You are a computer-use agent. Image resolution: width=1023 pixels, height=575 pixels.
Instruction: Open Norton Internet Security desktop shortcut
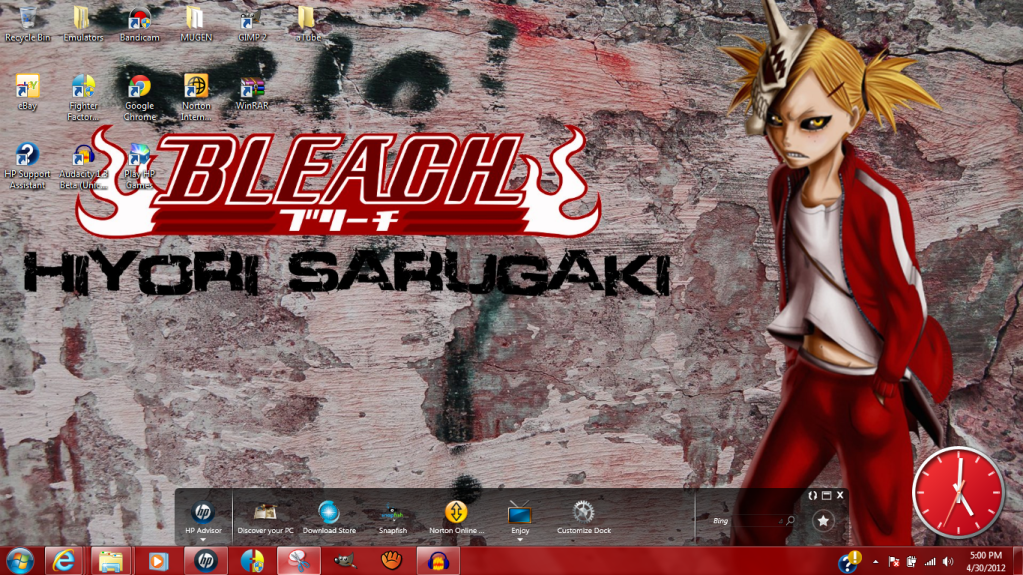point(196,98)
